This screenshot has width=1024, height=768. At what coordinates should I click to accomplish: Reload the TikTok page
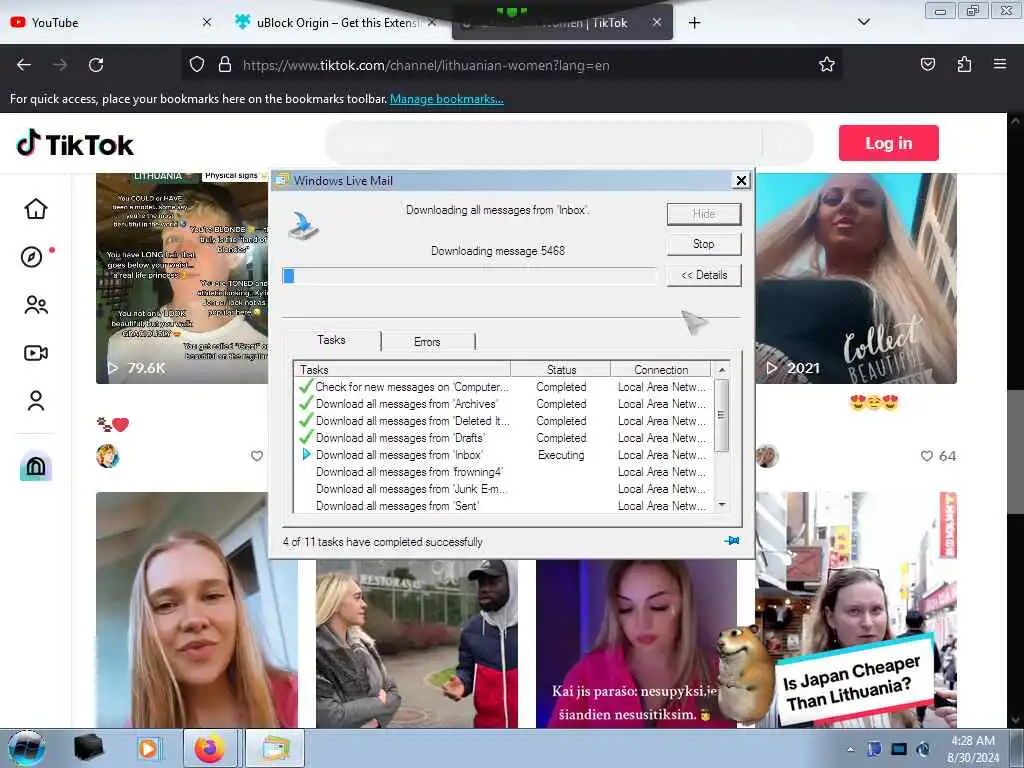pos(96,65)
